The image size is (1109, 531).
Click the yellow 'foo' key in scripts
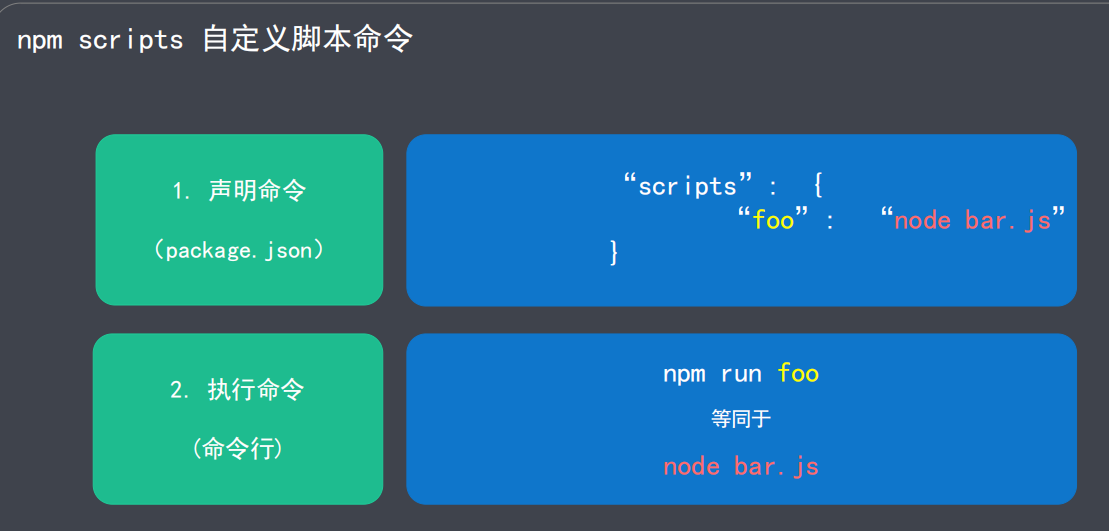[x=773, y=221]
